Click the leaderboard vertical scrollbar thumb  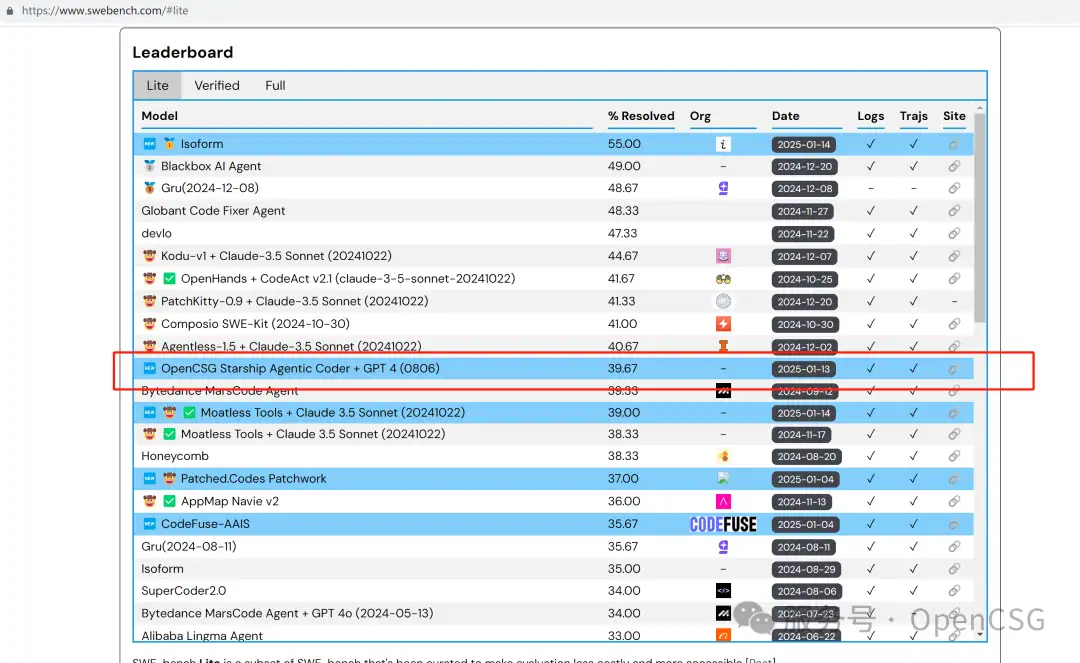click(x=979, y=218)
